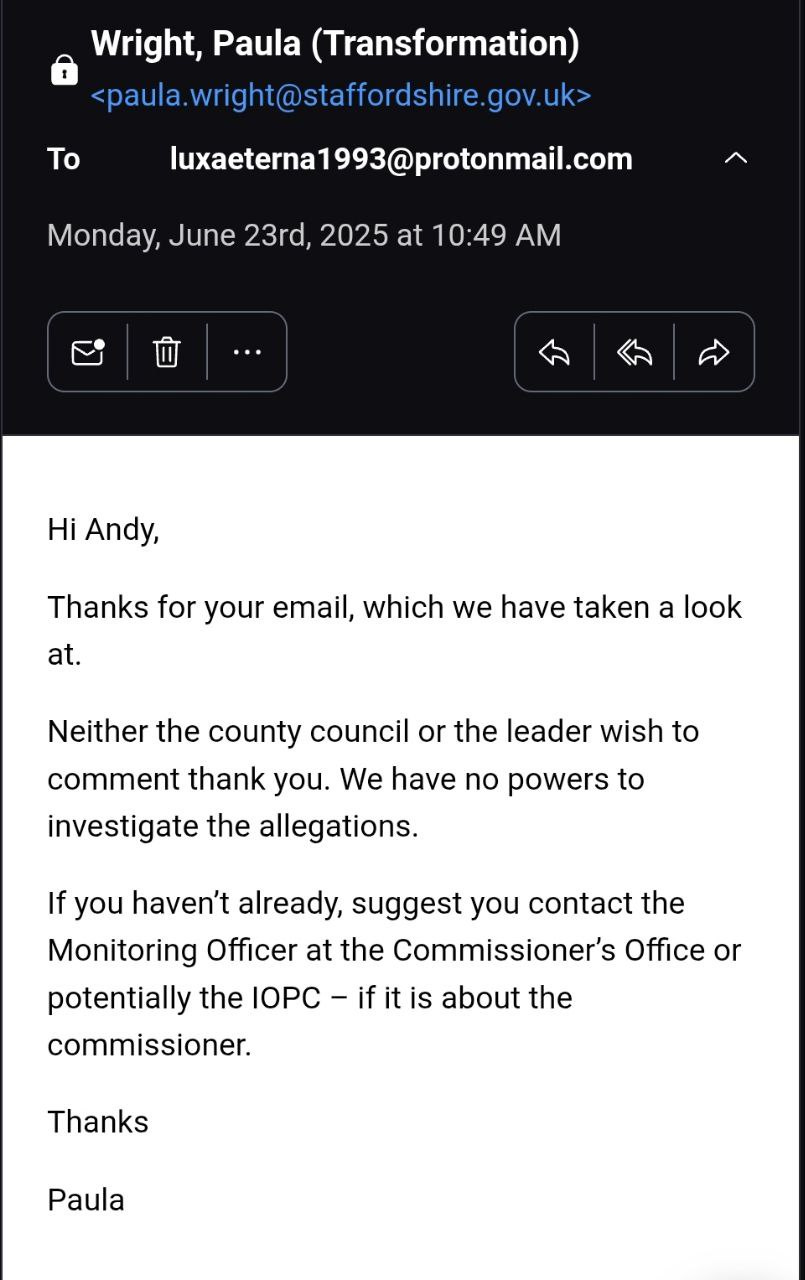Collapse the recipient details chevron
Image resolution: width=805 pixels, height=1280 pixels.
click(735, 158)
